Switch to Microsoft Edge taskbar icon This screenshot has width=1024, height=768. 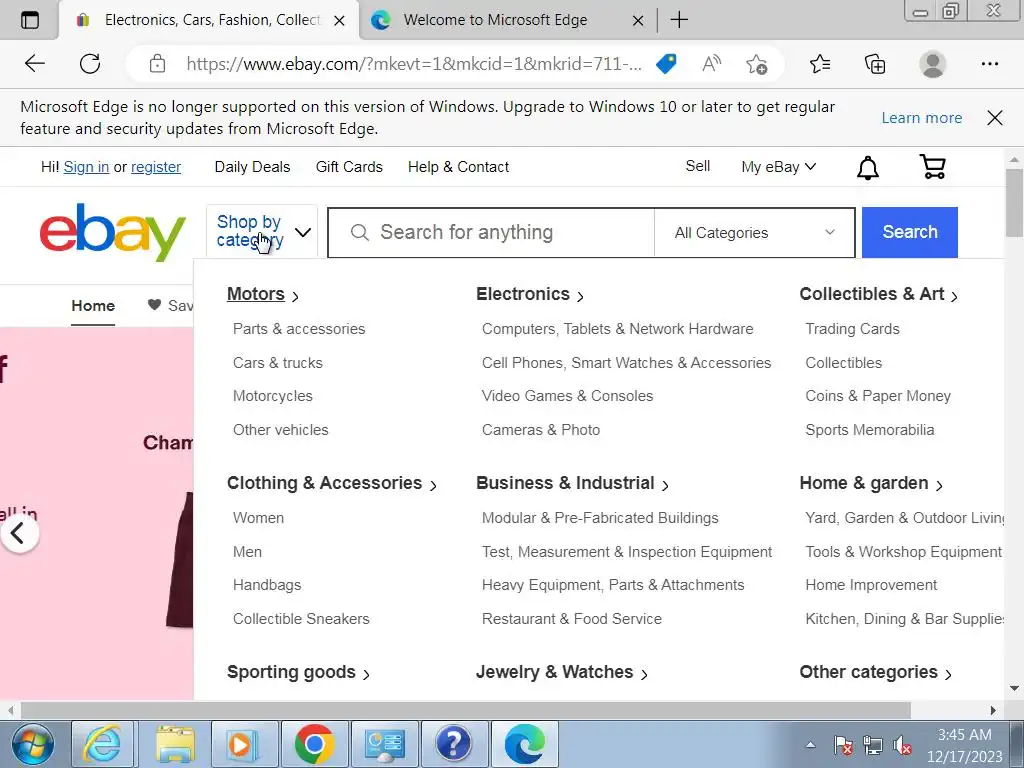[x=524, y=744]
